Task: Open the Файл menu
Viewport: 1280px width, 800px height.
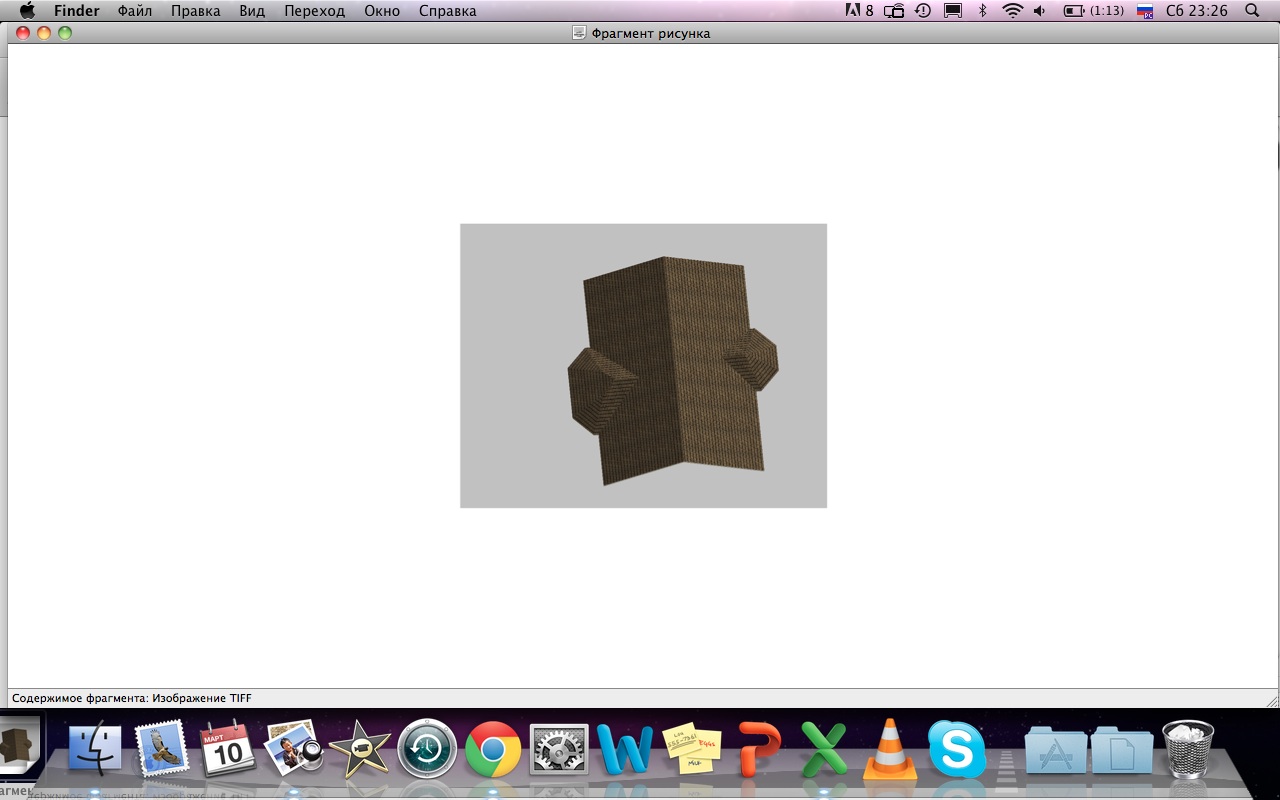Action: tap(135, 11)
